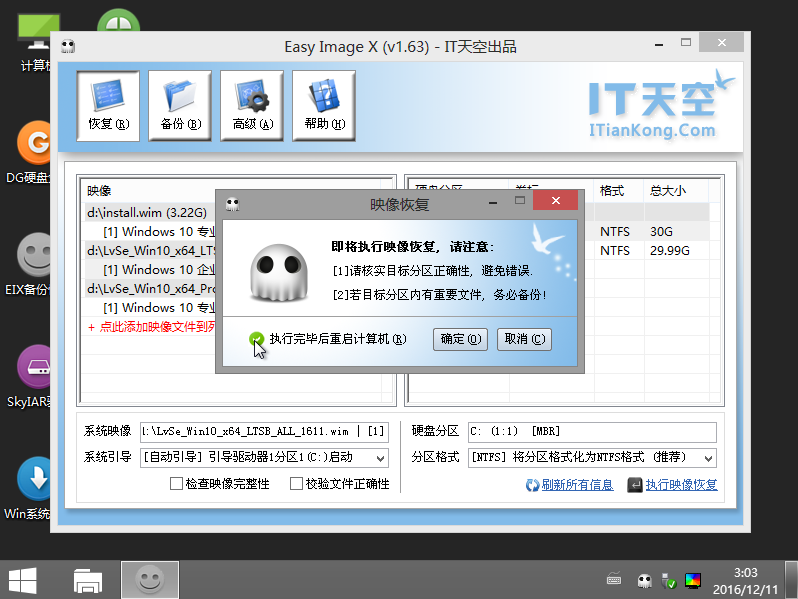Select partition row with 29.99G size
The height and width of the screenshot is (599, 798).
(646, 251)
